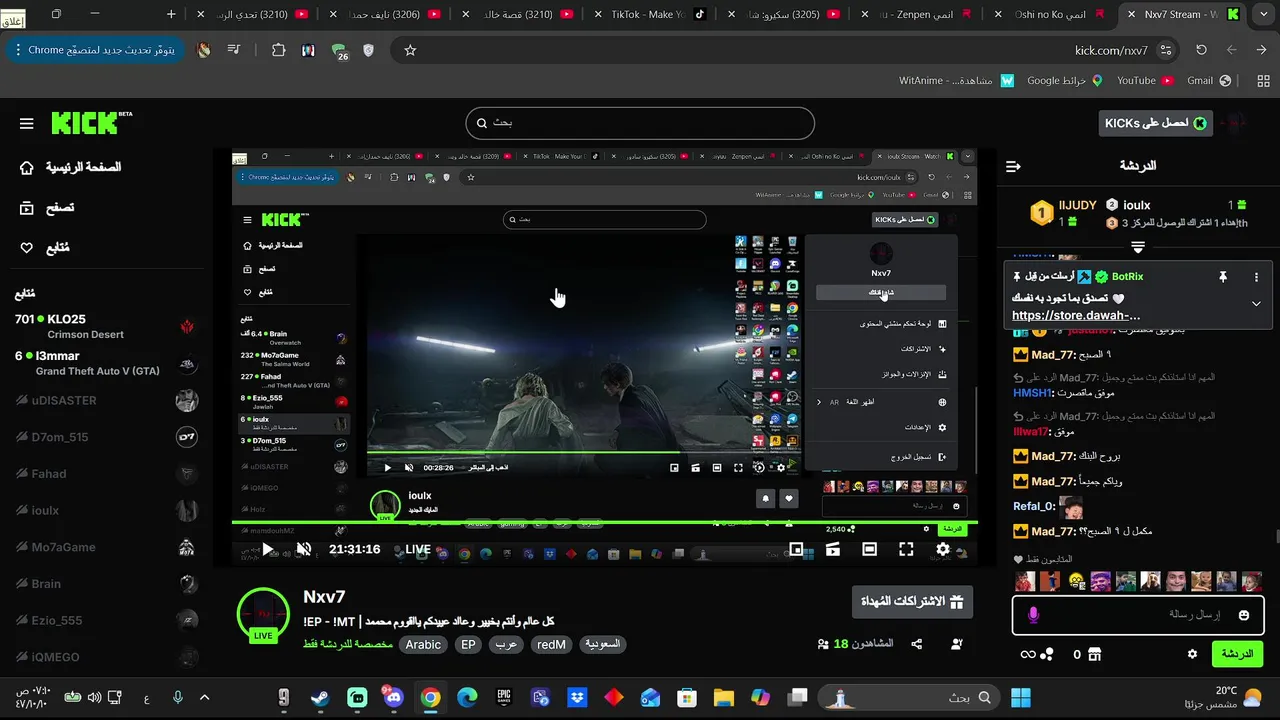Screen dimensions: 1280x720
Task: Open Chrome media control icon
Action: coord(233,50)
